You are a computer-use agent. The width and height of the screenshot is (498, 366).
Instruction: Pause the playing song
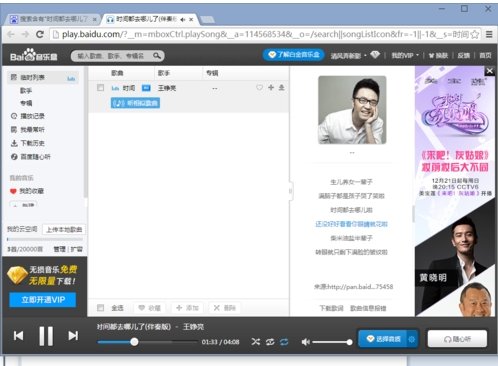(x=46, y=336)
